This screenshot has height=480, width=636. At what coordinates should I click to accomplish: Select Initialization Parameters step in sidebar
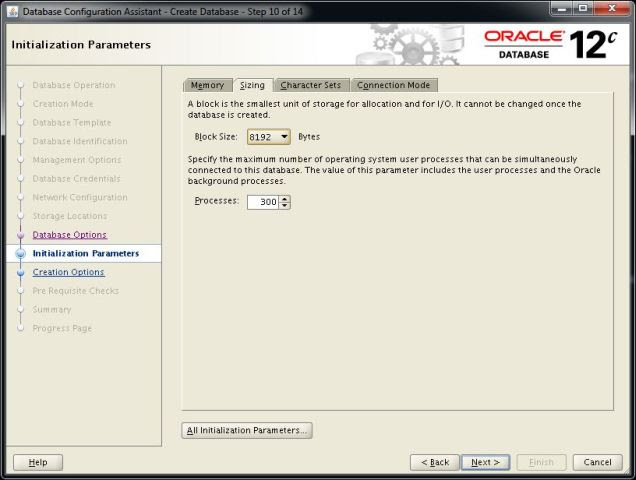pyautogui.click(x=86, y=254)
